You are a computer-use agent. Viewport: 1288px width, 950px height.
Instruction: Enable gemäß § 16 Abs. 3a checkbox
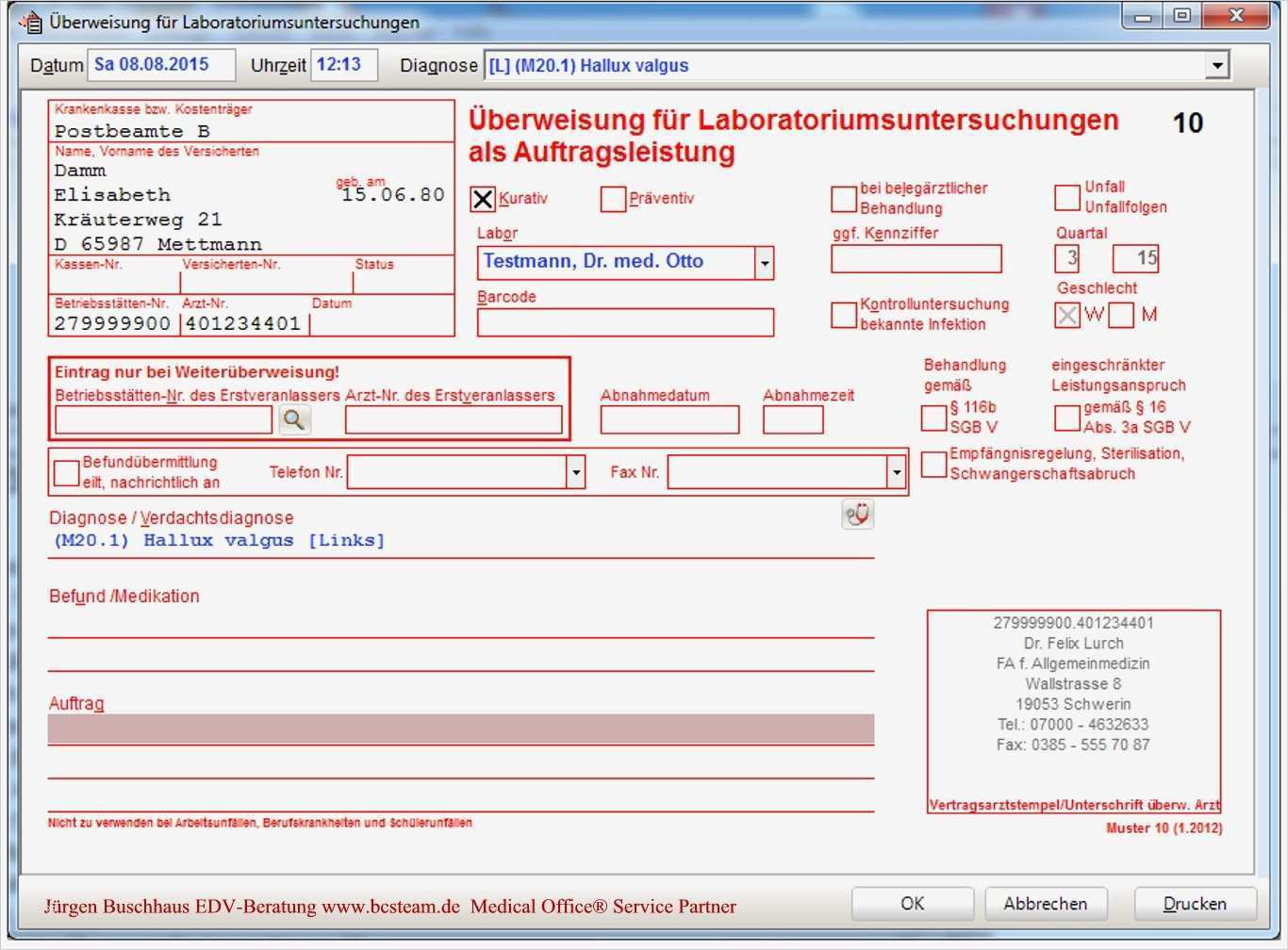(x=1066, y=418)
